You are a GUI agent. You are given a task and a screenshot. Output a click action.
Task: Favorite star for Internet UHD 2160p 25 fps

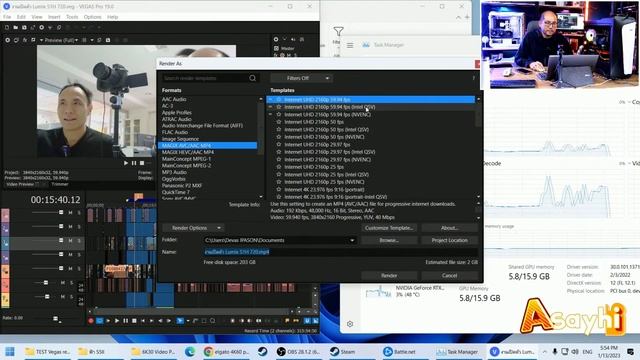pyautogui.click(x=279, y=167)
